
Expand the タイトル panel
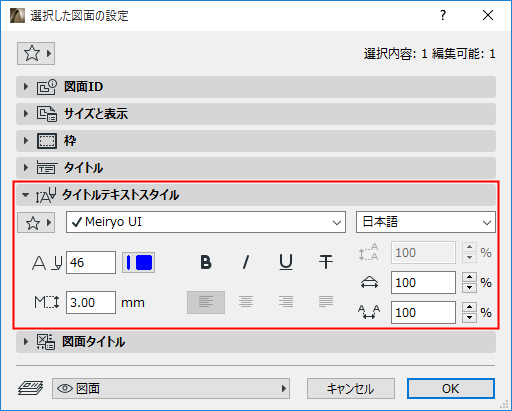tap(256, 168)
